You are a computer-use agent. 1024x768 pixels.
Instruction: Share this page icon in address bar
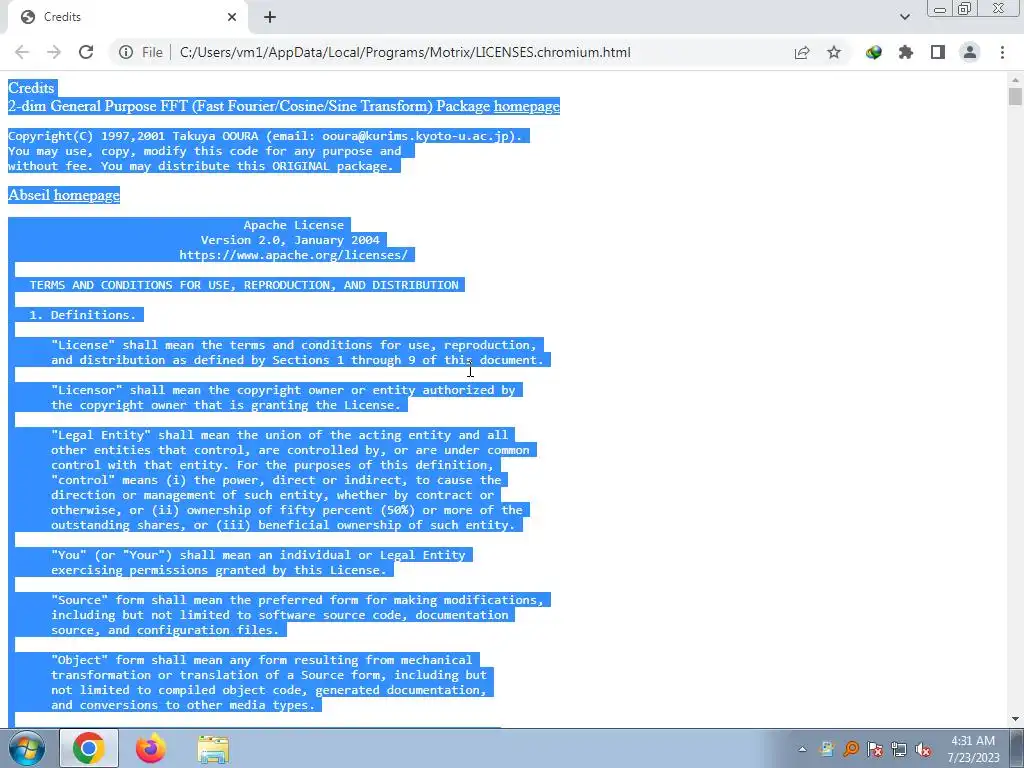click(802, 52)
